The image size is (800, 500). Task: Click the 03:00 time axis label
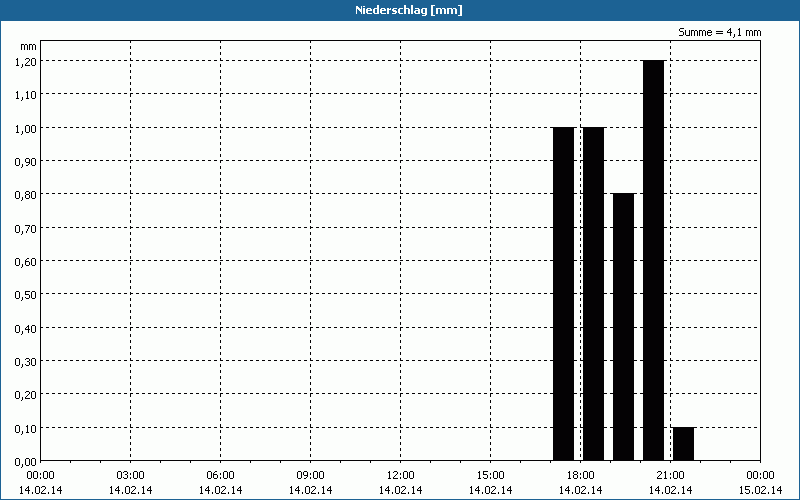131,476
